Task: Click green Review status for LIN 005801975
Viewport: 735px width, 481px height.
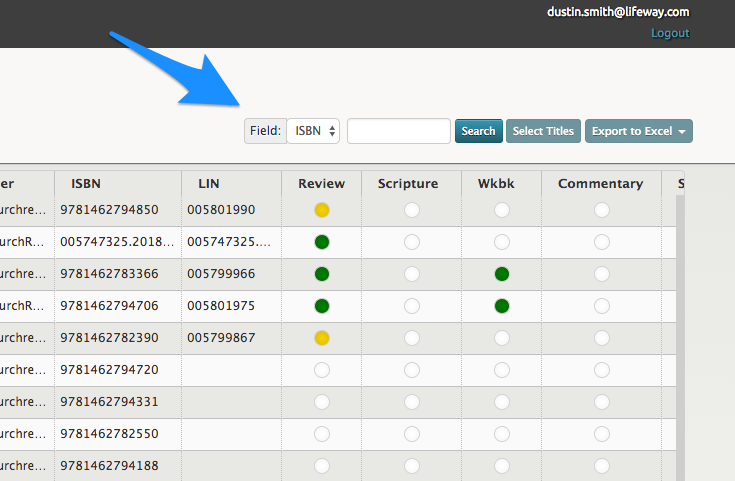Action: [x=322, y=306]
